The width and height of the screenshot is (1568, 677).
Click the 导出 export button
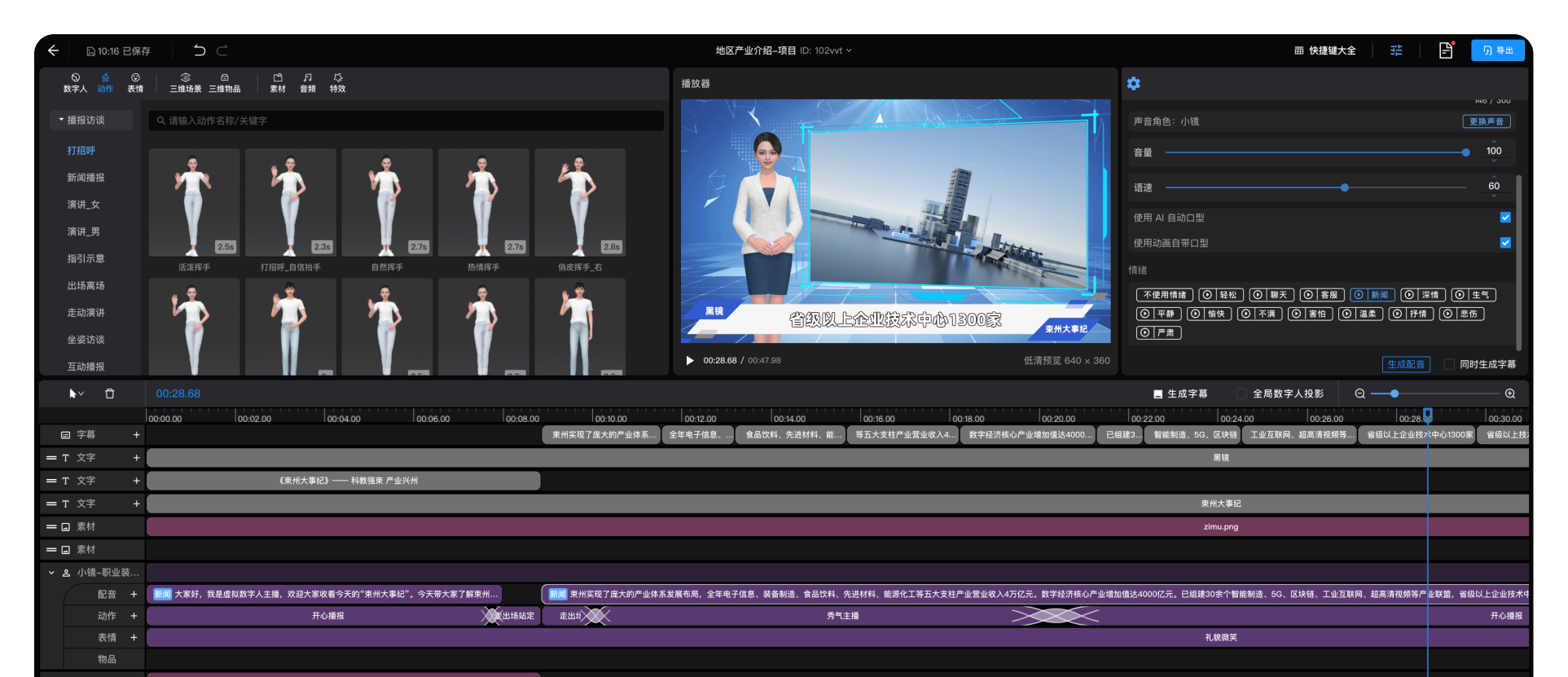(x=1497, y=51)
